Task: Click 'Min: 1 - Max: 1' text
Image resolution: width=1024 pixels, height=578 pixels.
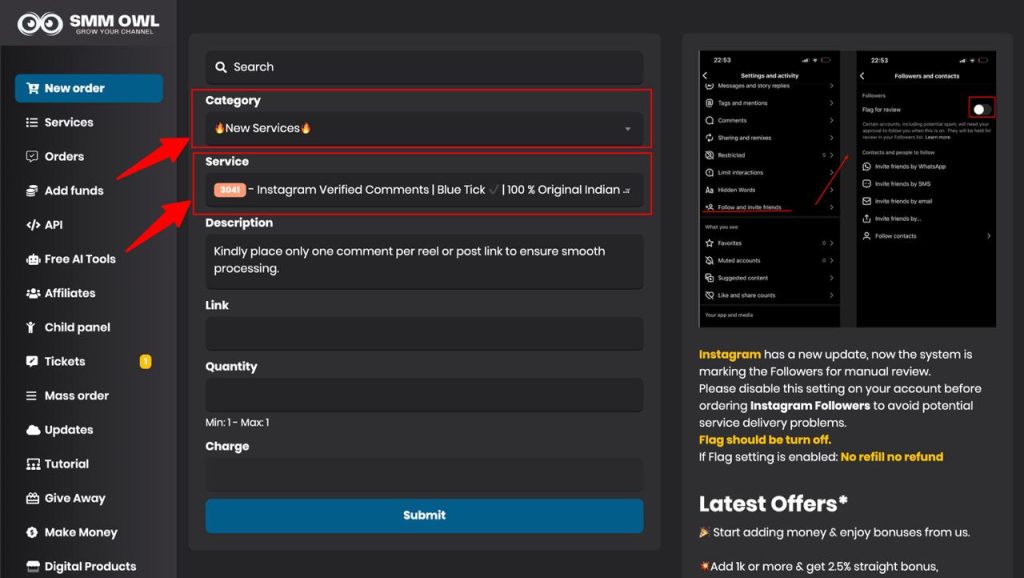Action: [x=237, y=423]
